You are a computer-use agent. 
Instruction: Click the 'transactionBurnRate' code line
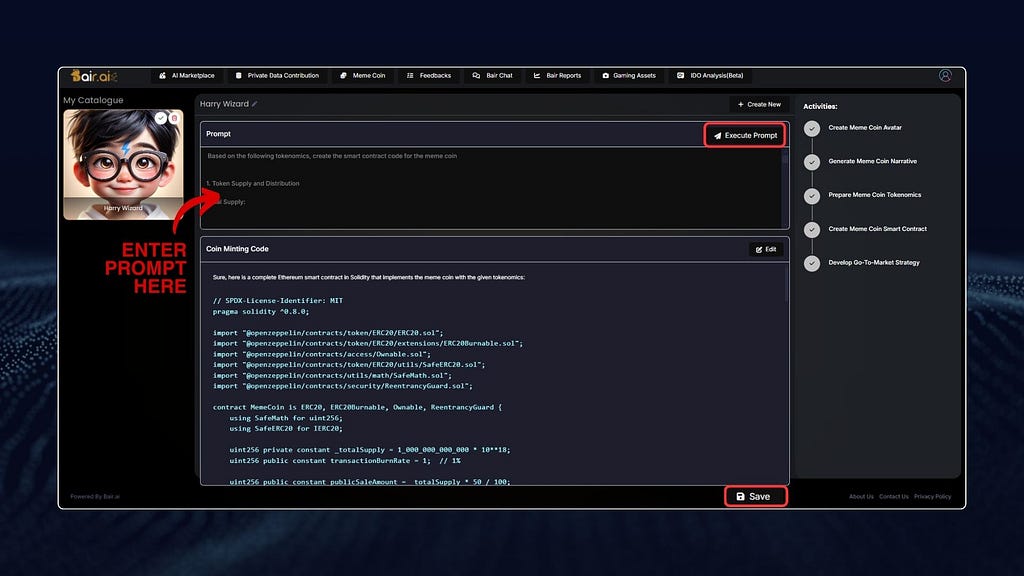(x=345, y=460)
